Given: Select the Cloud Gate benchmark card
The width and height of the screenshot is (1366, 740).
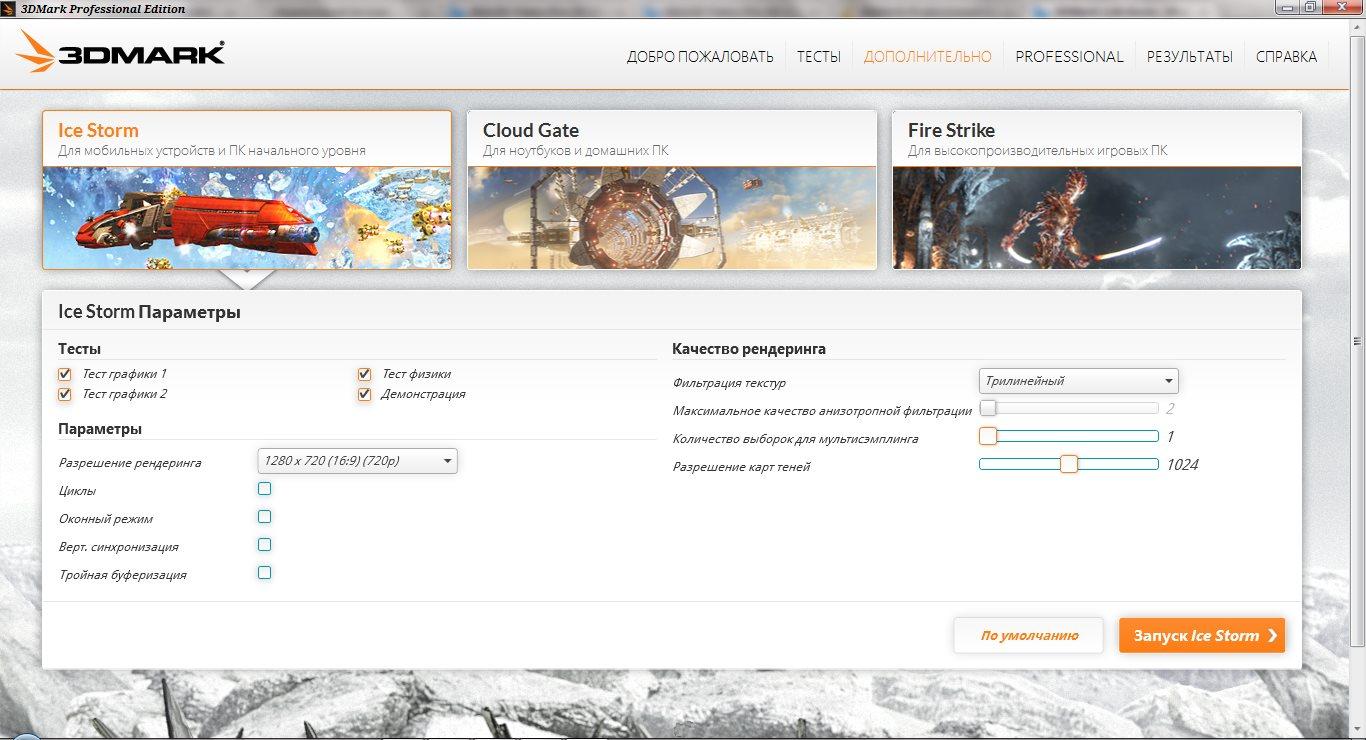Looking at the screenshot, I should pos(672,190).
